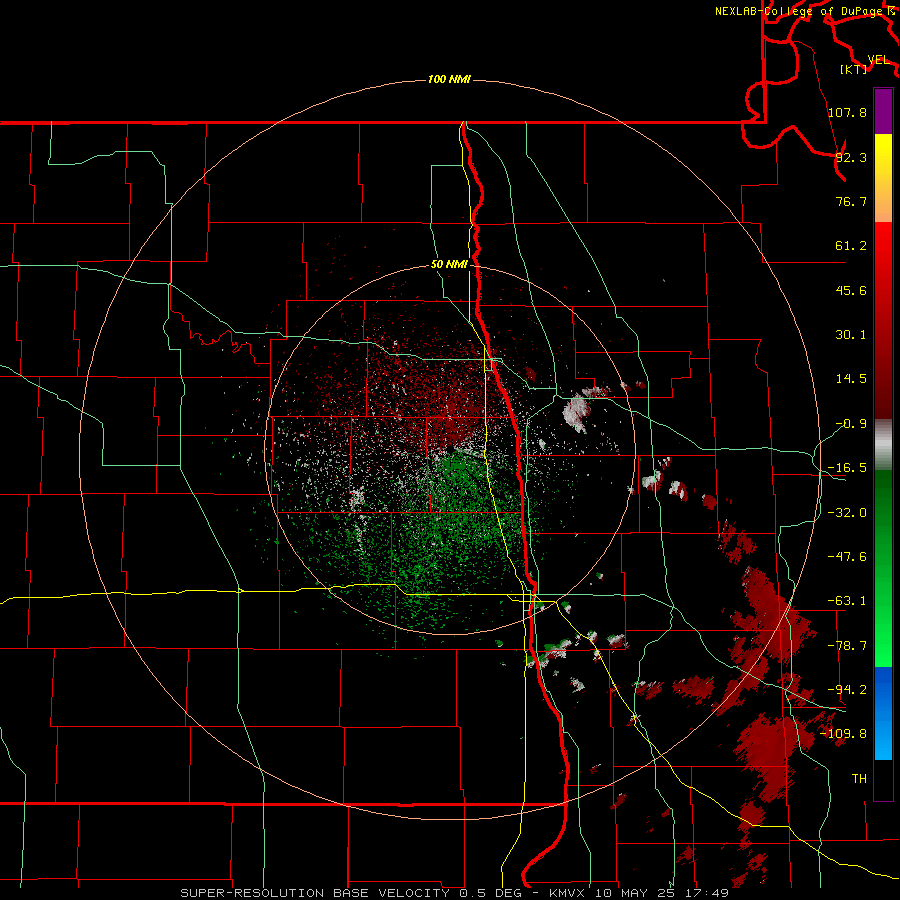Click the 45.6 value on velocity scale
Viewport: 900px width, 900px height.
click(x=851, y=290)
